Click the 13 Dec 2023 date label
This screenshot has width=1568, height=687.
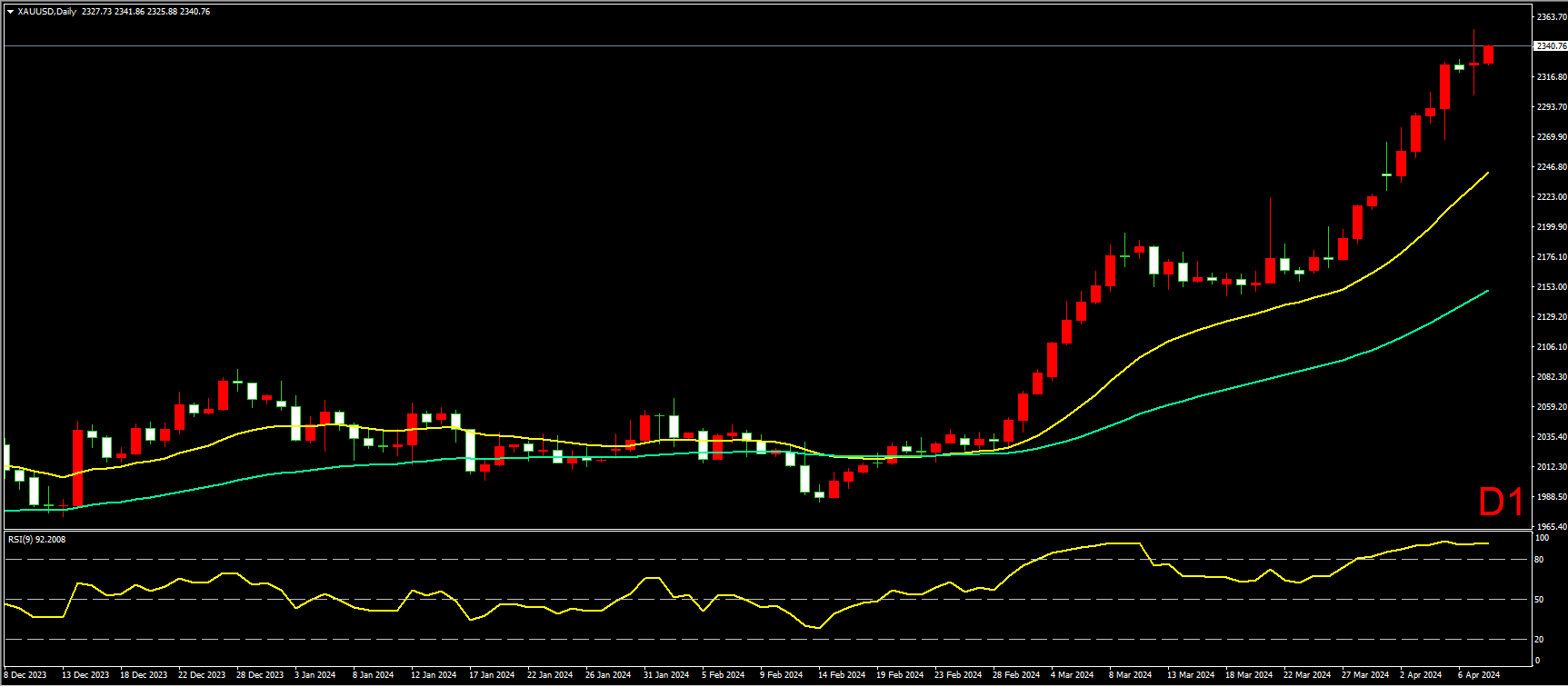[85, 675]
